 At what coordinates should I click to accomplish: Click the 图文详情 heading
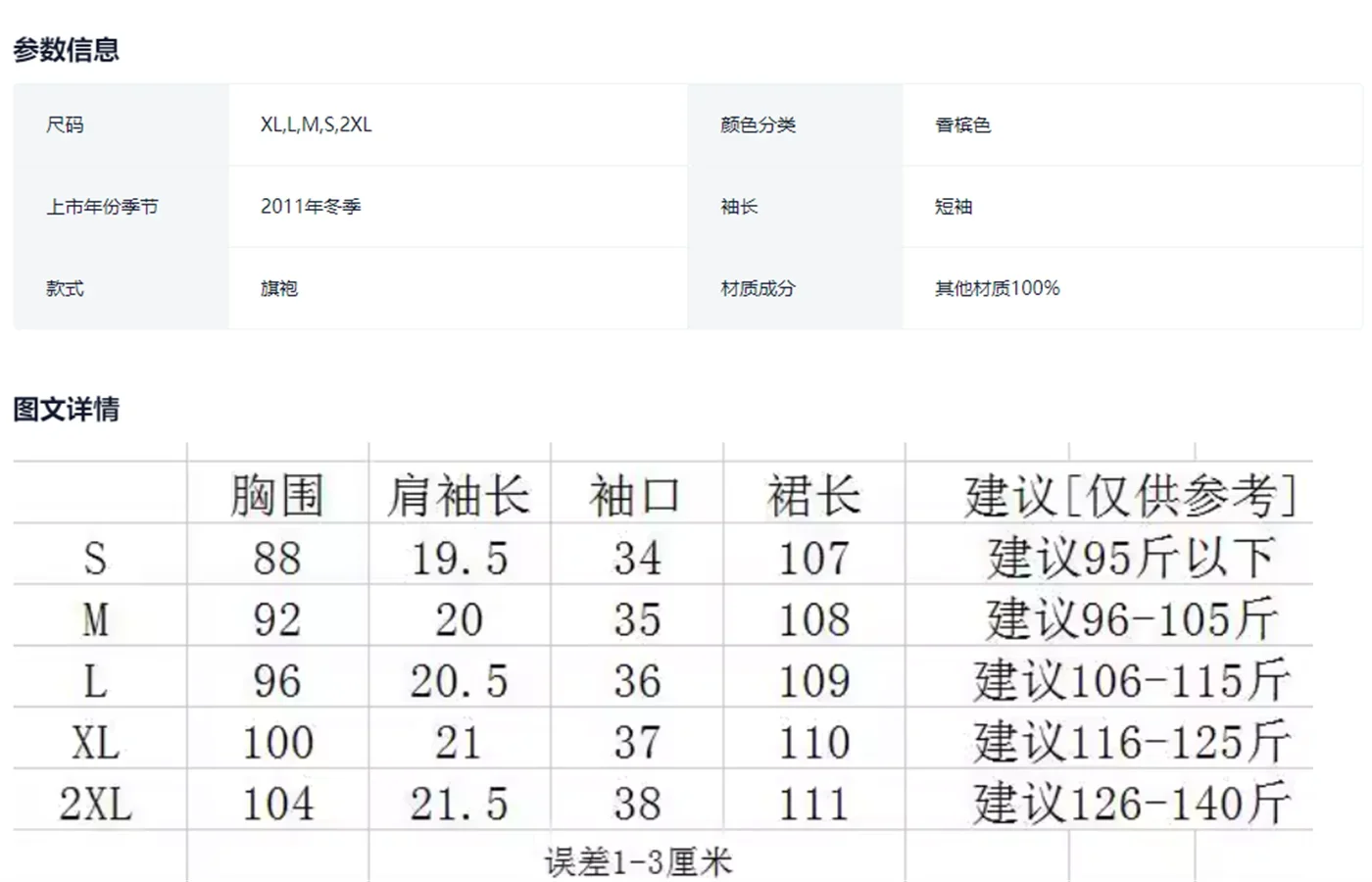coord(67,409)
